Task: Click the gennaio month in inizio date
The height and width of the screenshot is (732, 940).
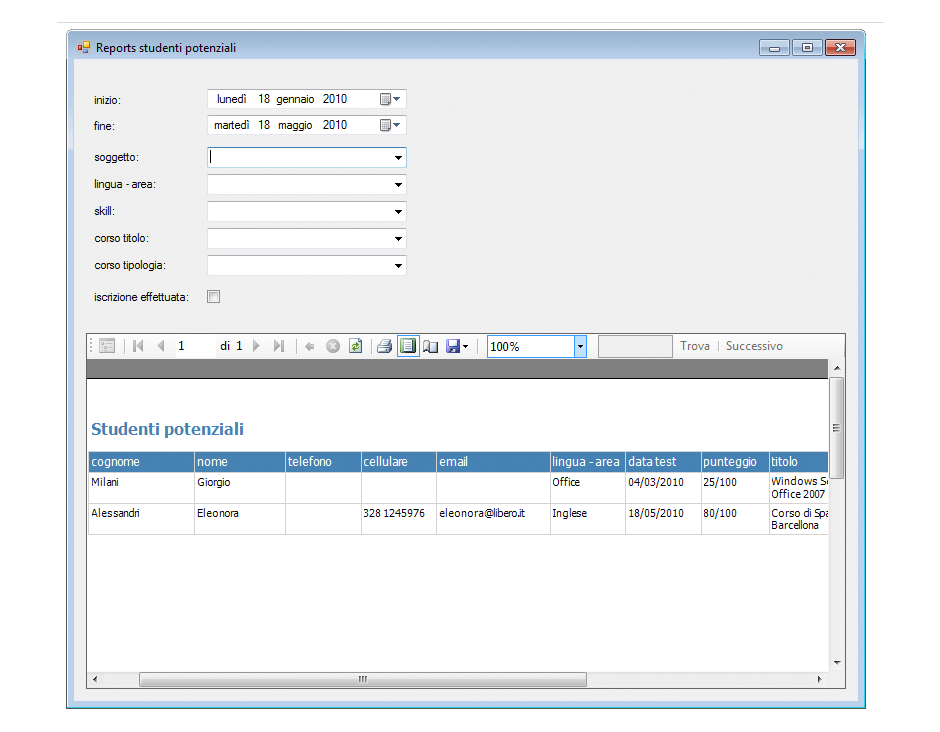Action: click(x=295, y=99)
